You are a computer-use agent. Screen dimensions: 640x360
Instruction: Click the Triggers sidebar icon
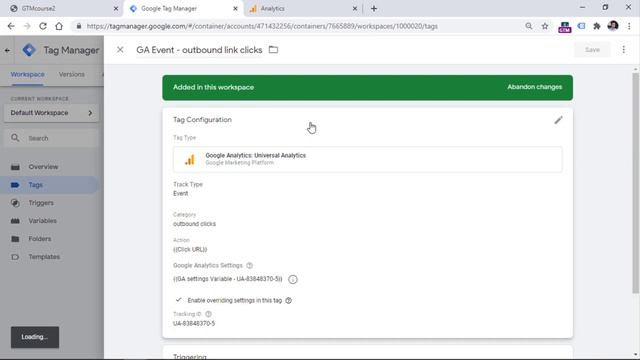click(x=15, y=203)
